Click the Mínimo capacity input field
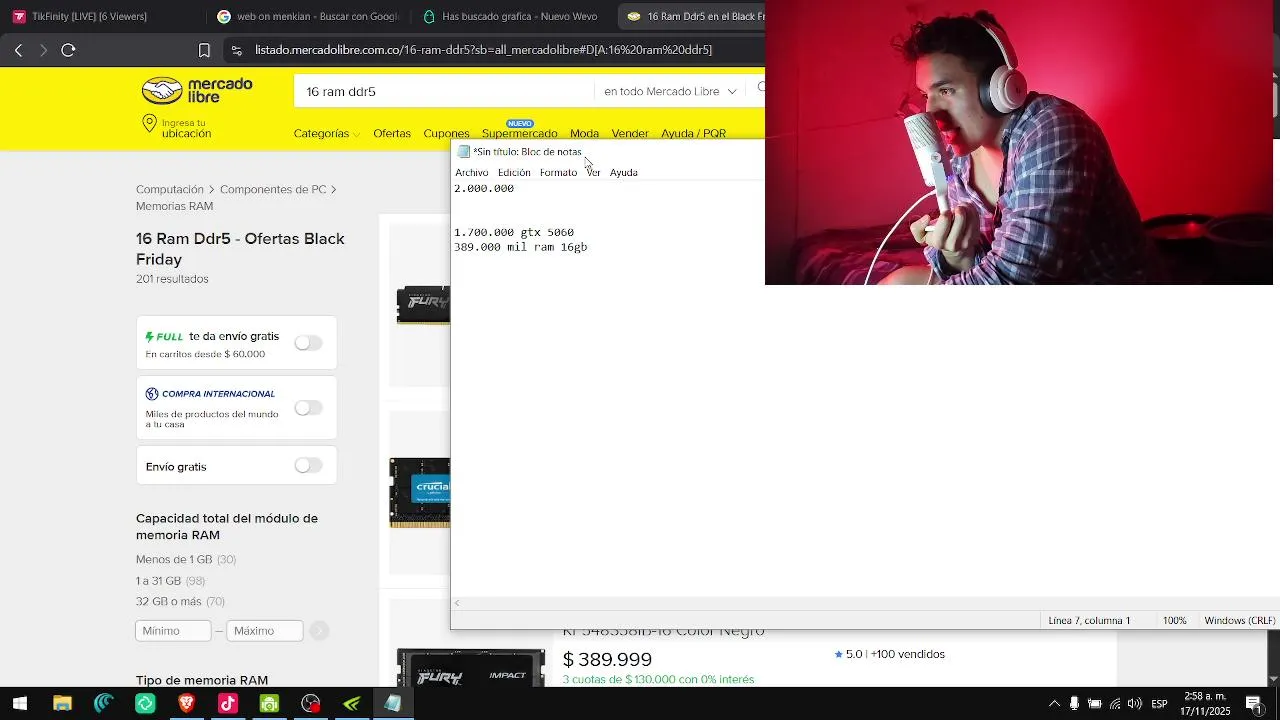The image size is (1280, 720). (173, 631)
